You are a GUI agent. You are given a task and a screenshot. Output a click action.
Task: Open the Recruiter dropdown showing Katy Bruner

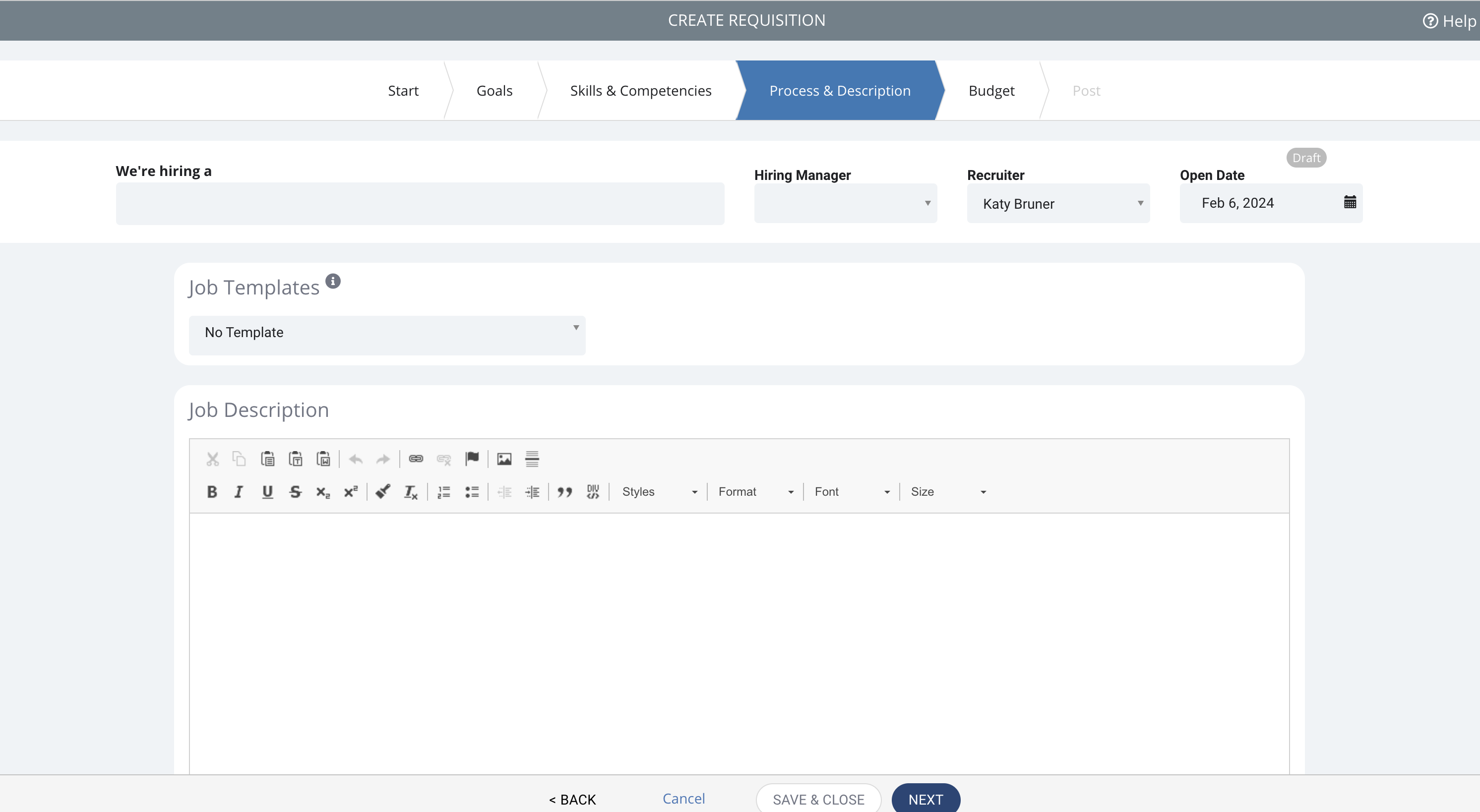click(x=1058, y=203)
